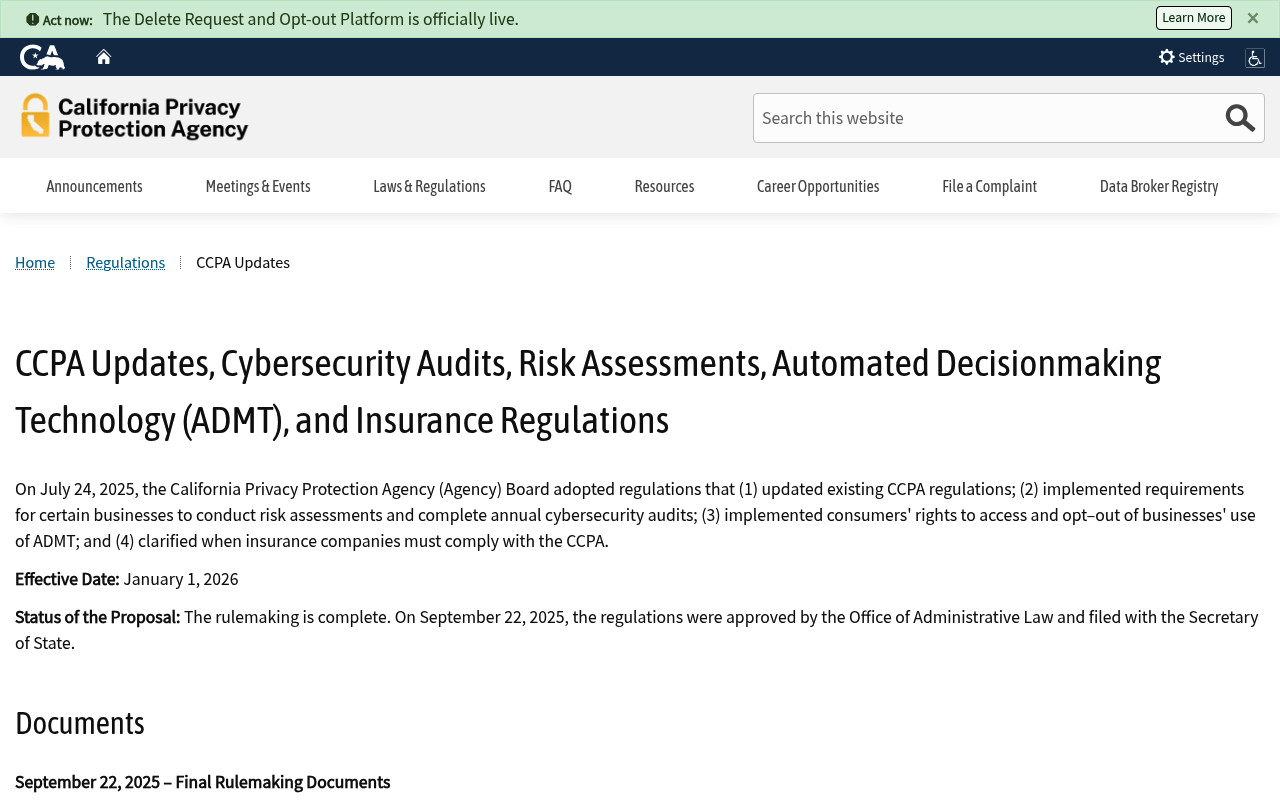This screenshot has height=800, width=1280.
Task: Open the FAQ menu item
Action: pyautogui.click(x=560, y=186)
